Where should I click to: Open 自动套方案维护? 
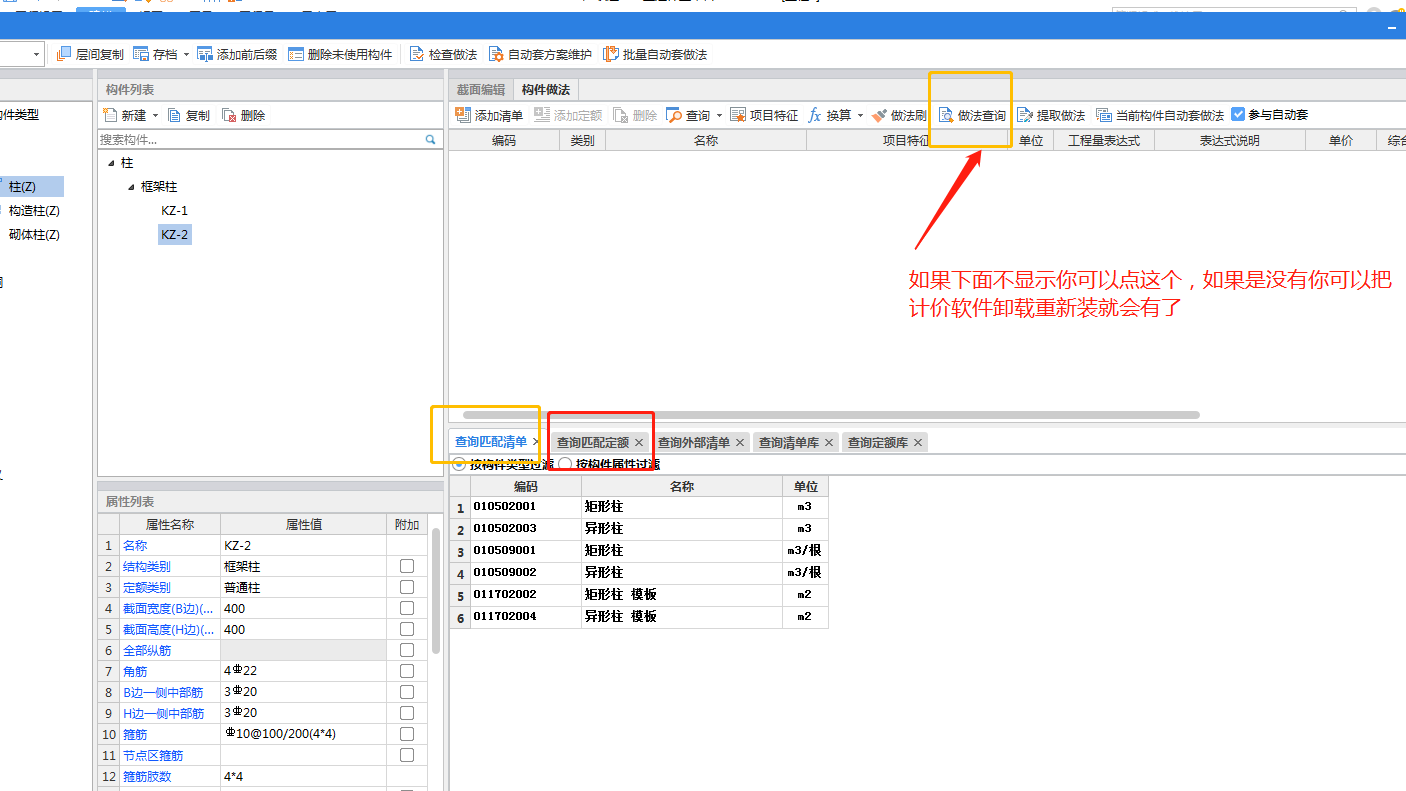tap(540, 54)
